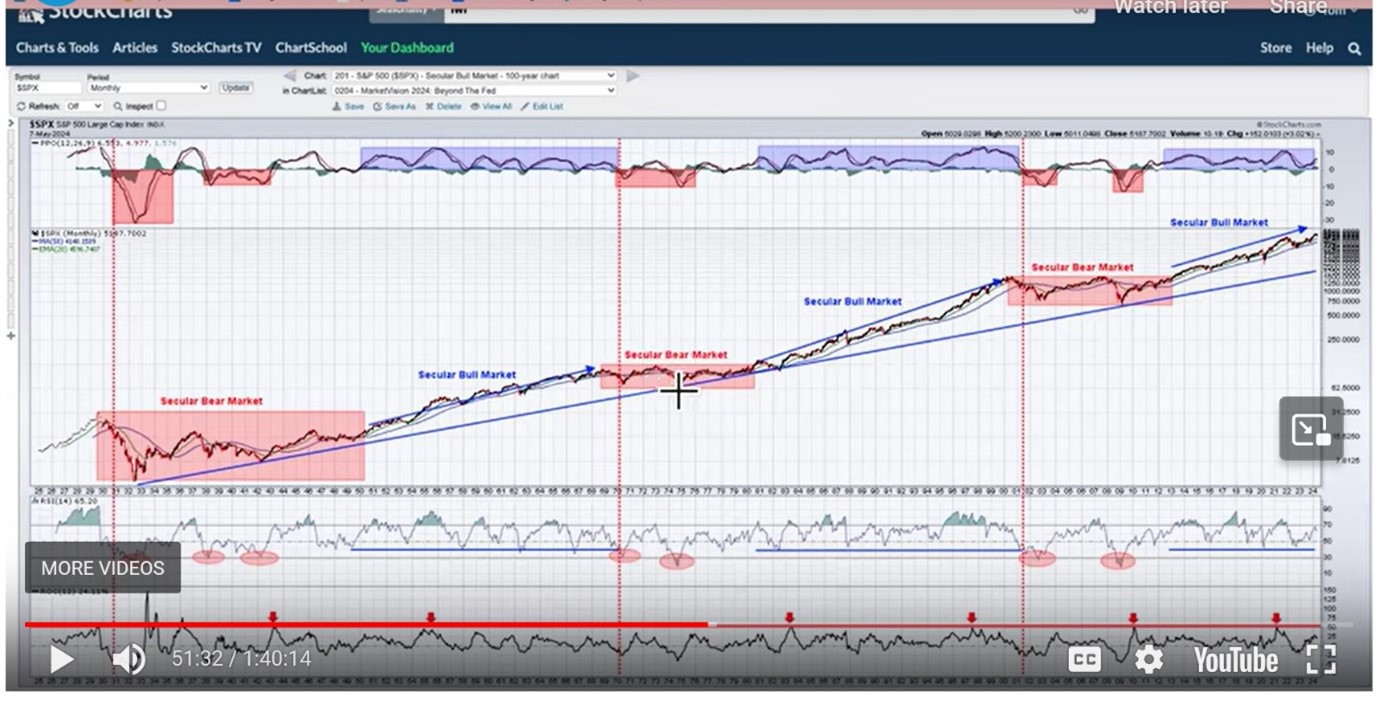
Task: Expand the left side panel arrow
Action: (x=11, y=124)
